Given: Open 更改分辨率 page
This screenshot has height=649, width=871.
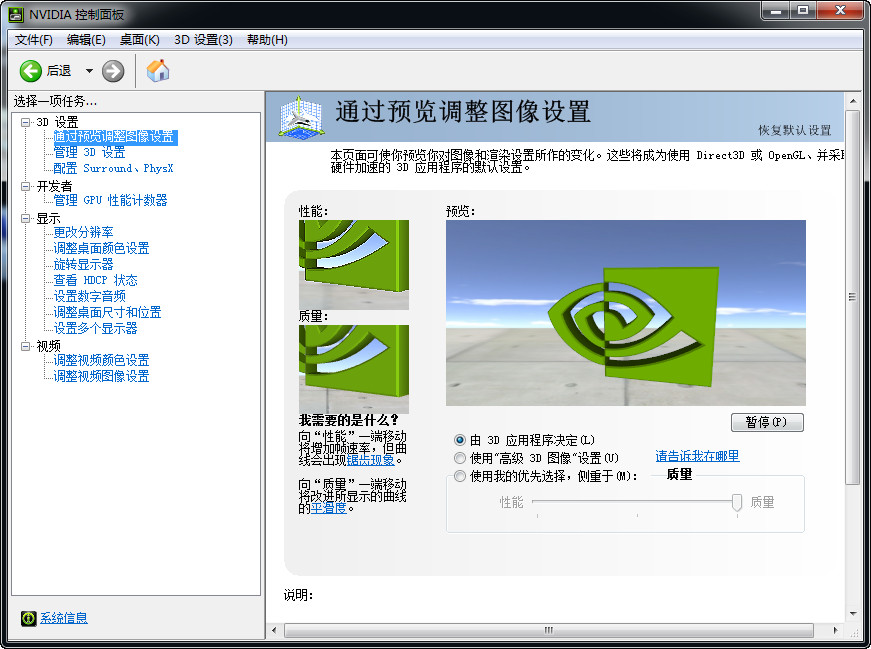Looking at the screenshot, I should point(83,232).
